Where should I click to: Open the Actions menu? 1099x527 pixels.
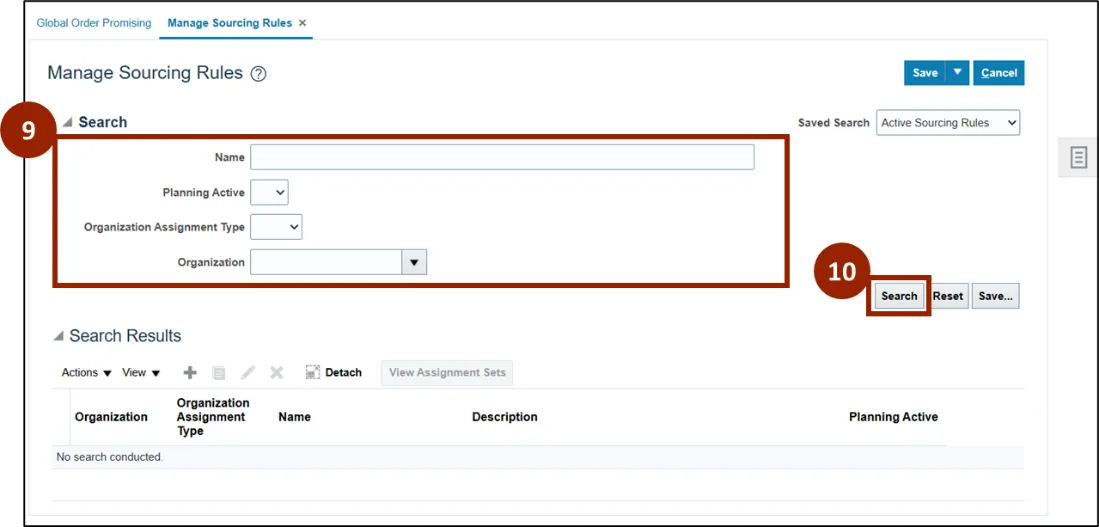pos(86,373)
